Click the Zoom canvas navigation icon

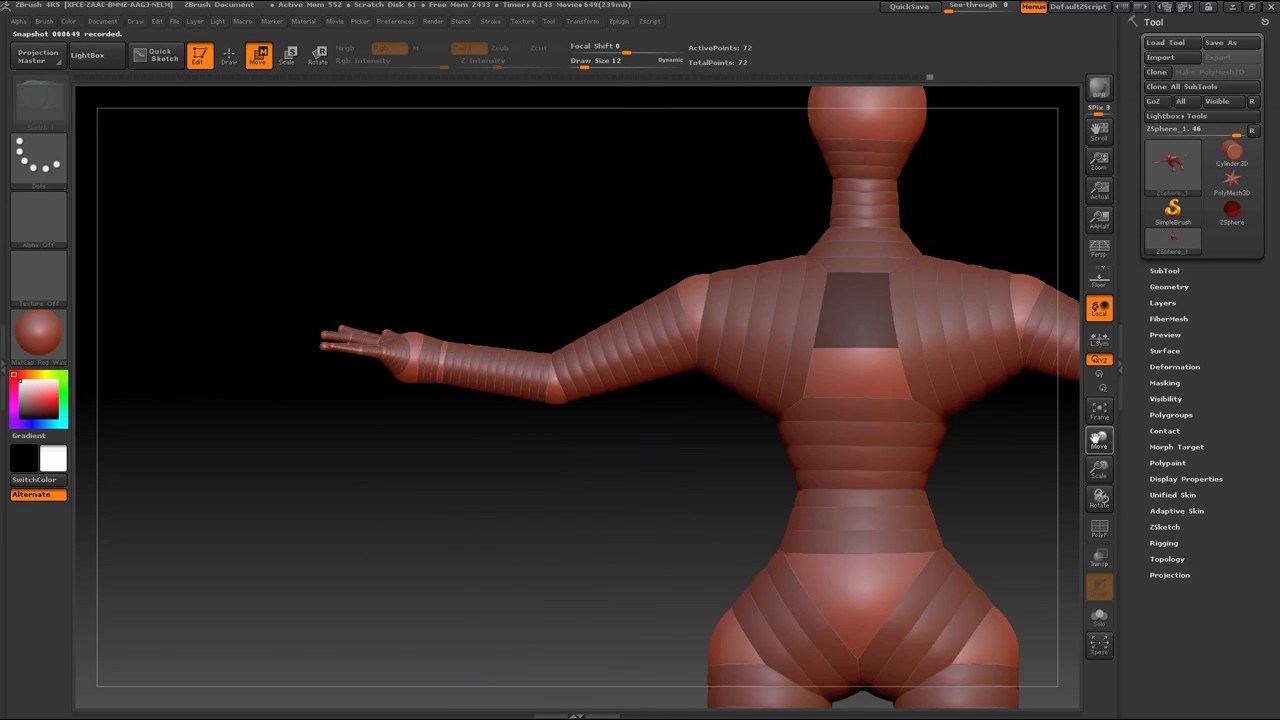(1099, 161)
